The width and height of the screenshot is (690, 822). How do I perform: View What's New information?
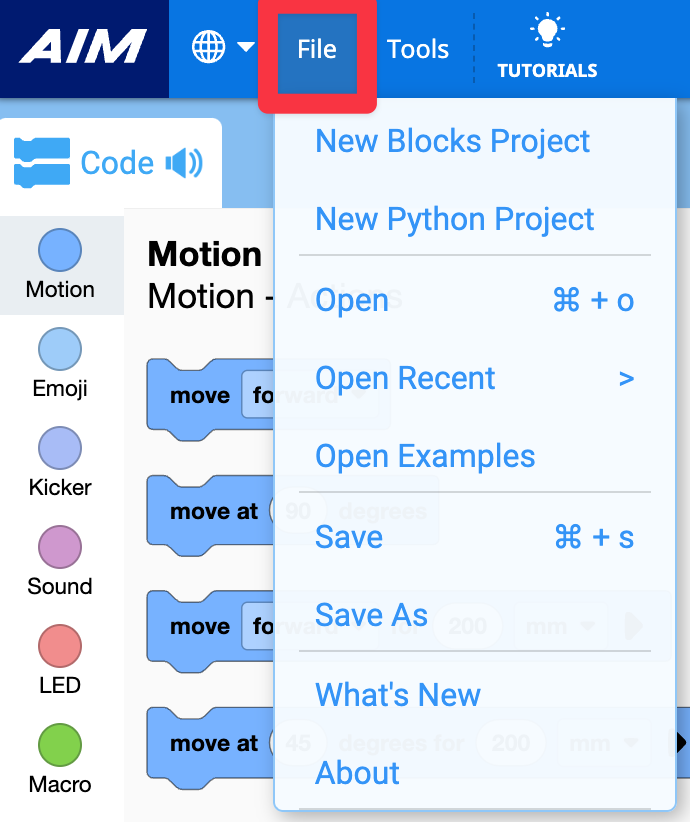pos(397,694)
